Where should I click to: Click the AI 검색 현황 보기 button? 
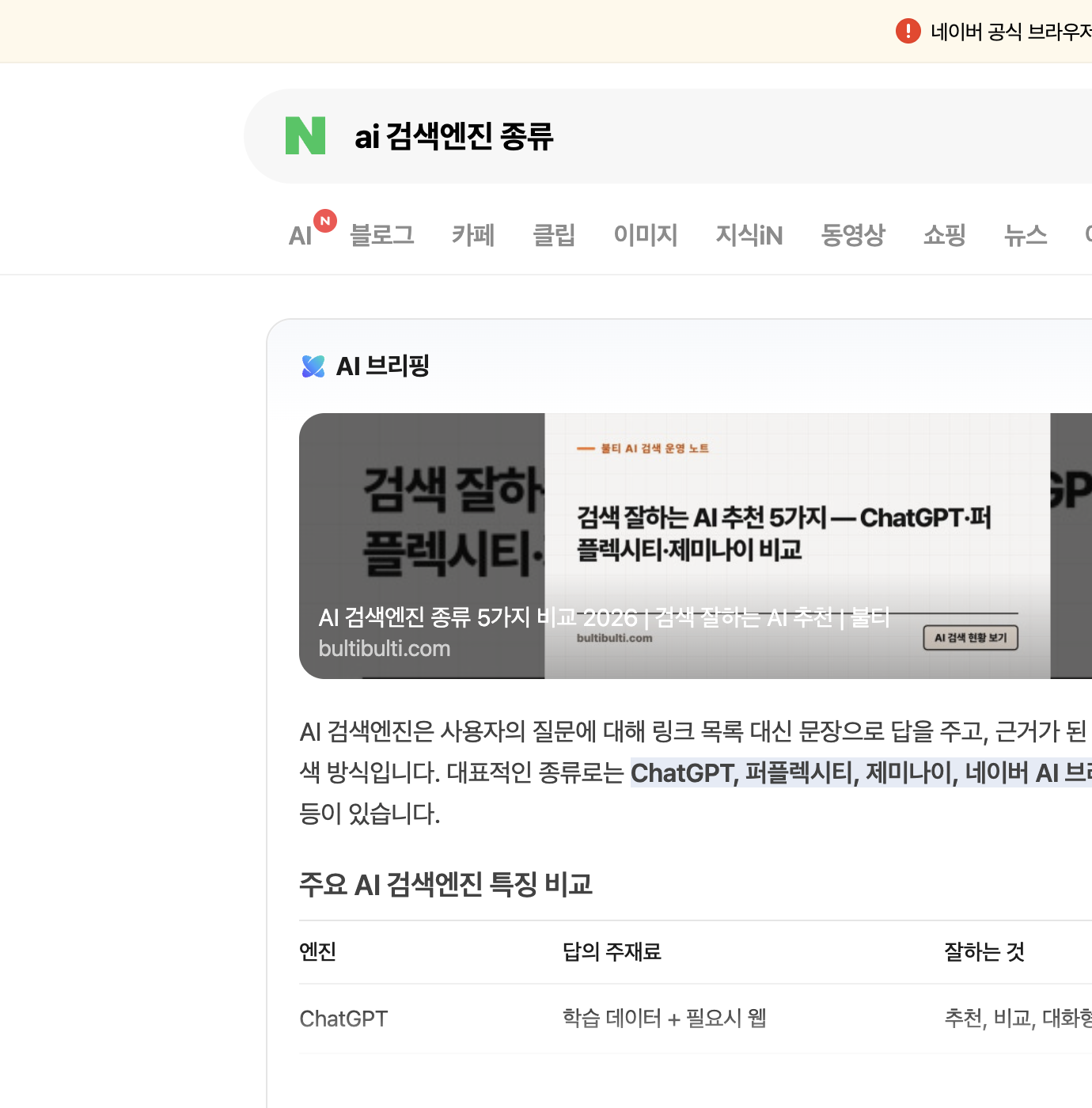(971, 638)
